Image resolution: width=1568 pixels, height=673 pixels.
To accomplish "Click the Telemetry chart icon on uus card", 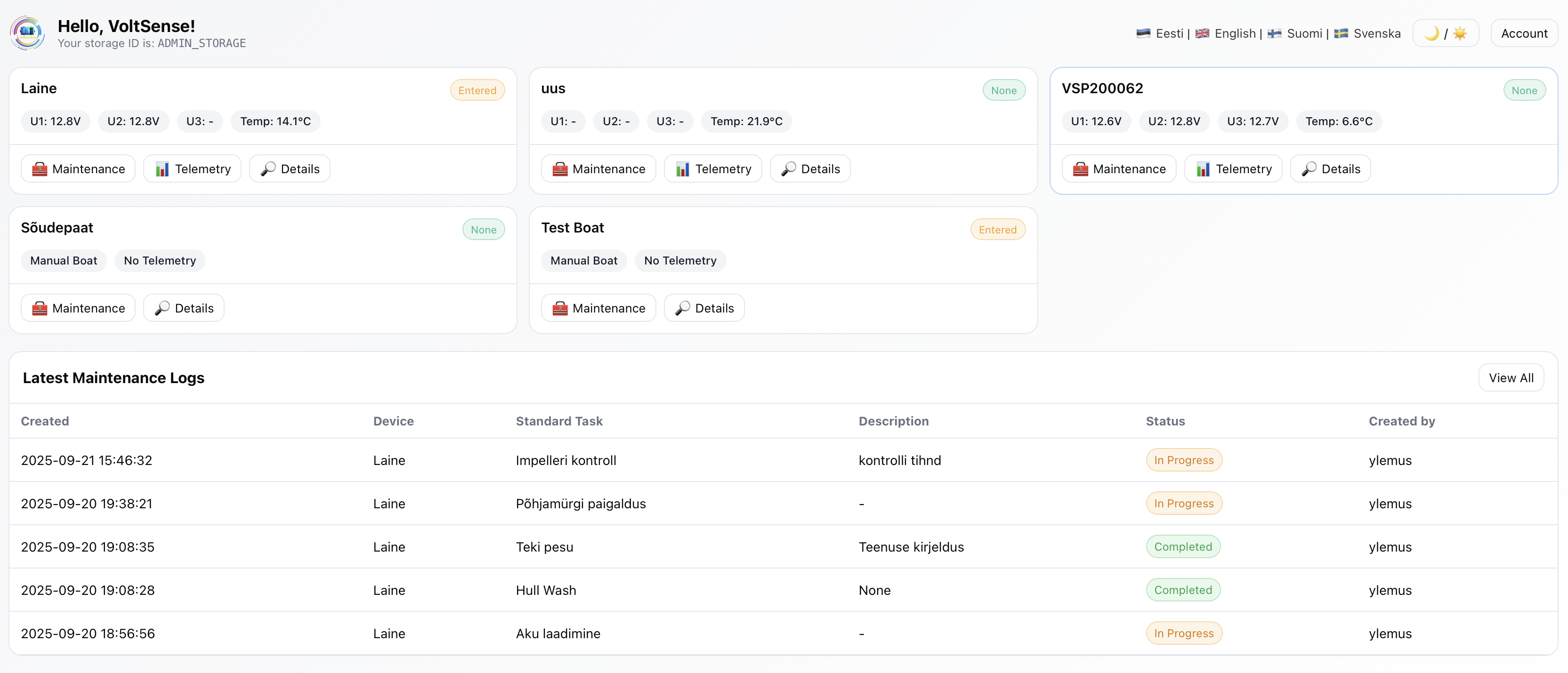I will pos(684,168).
